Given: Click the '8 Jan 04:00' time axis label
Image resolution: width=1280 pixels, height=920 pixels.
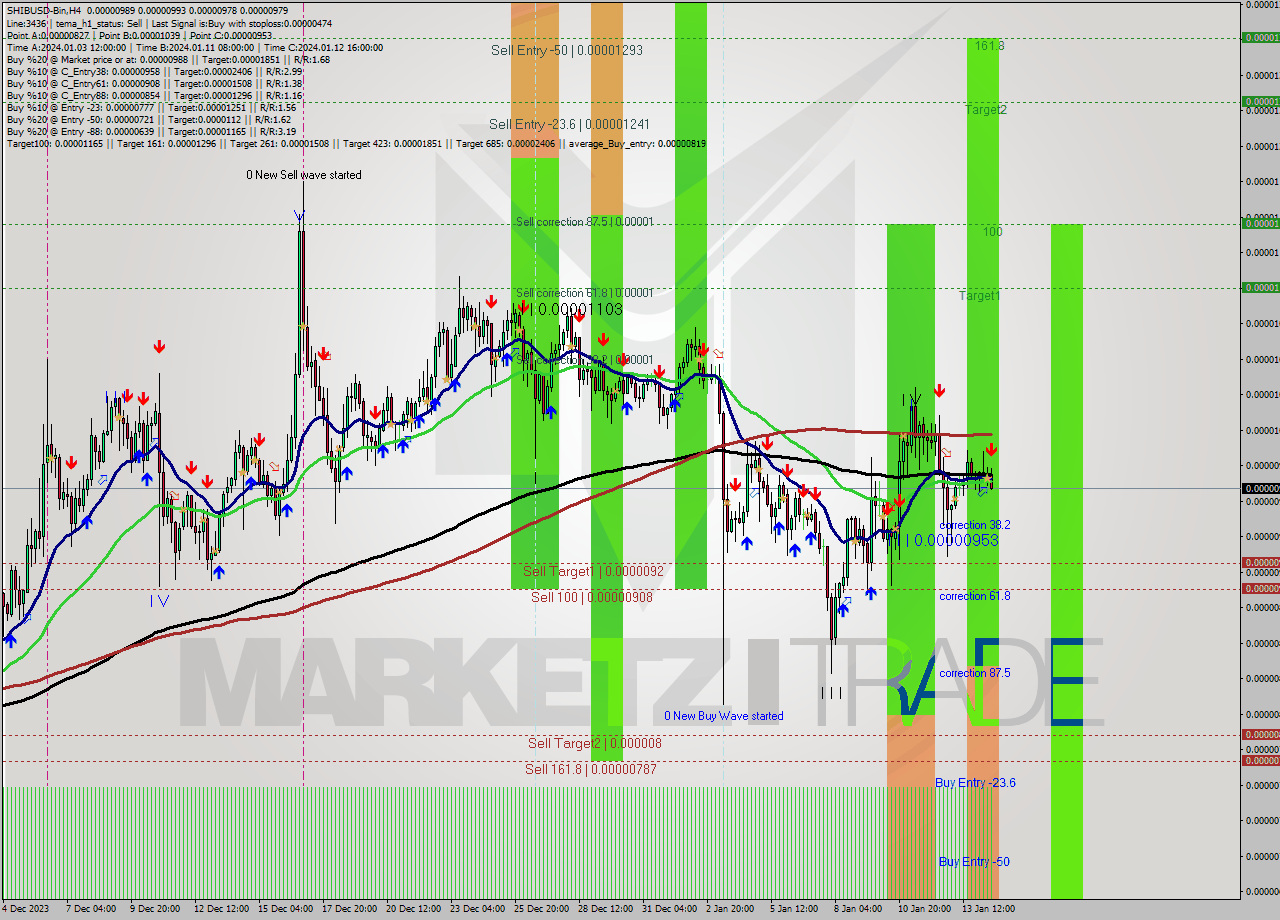Looking at the screenshot, I should [858, 909].
